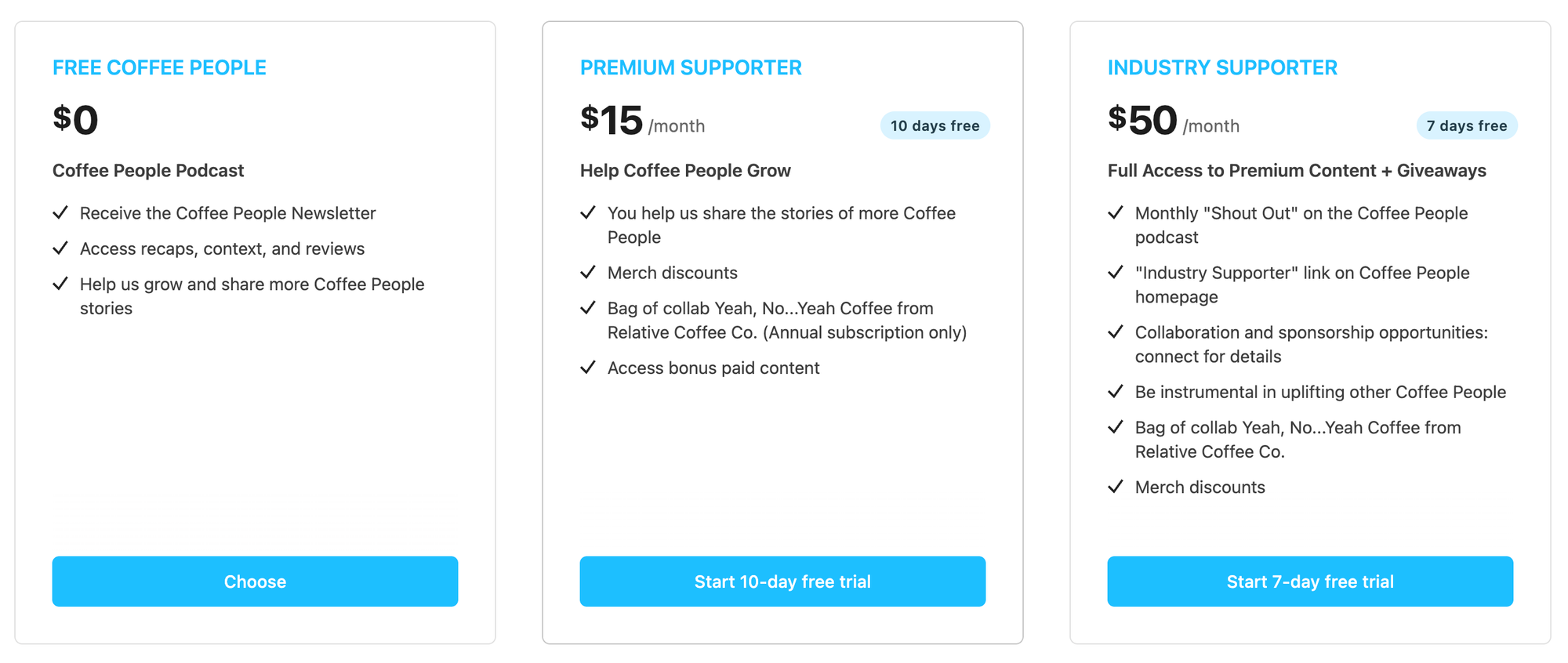
Task: Click checkmark beside Bag of collab (Annual subscription only)
Action: 588,308
